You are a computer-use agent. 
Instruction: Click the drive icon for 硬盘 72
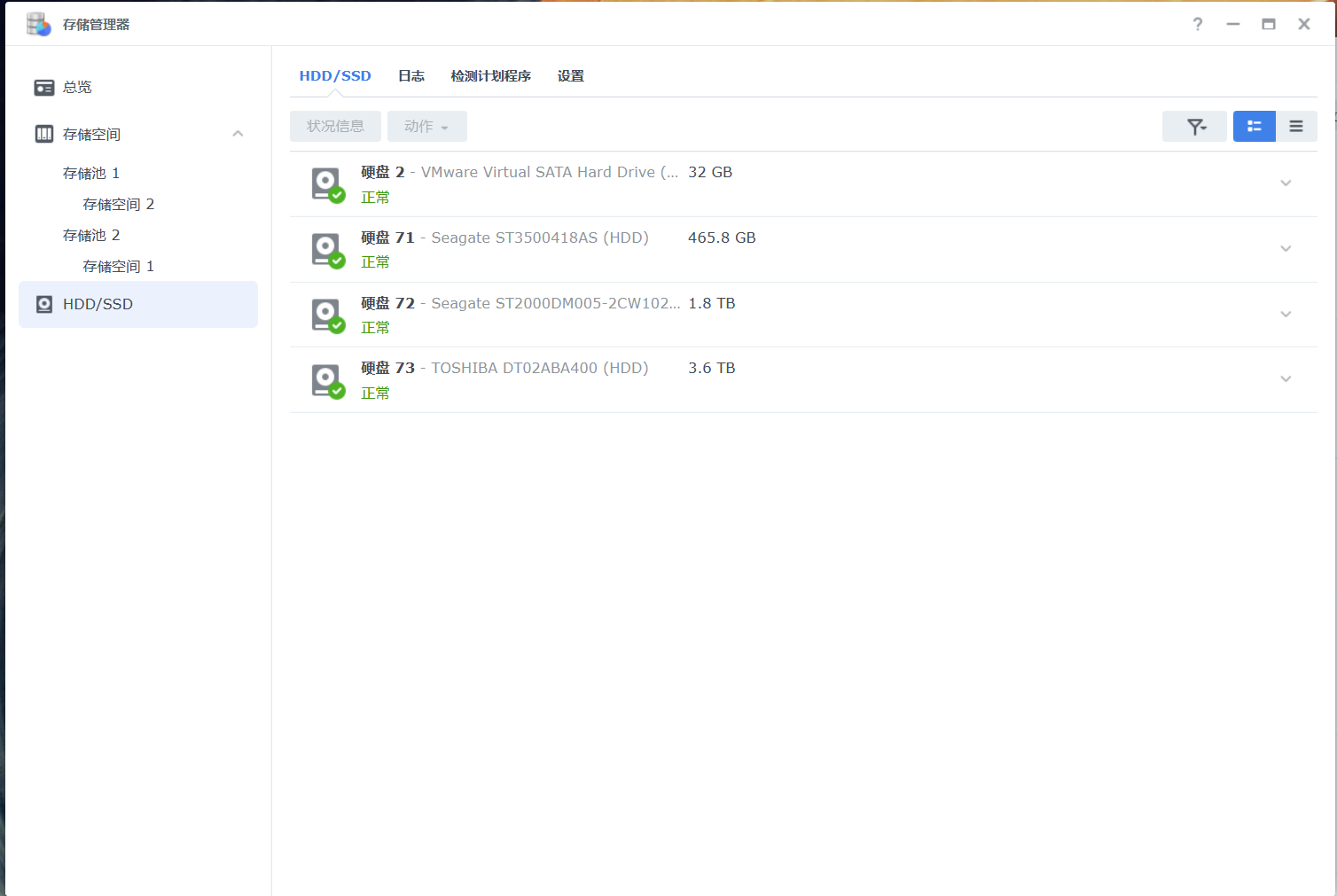(327, 316)
